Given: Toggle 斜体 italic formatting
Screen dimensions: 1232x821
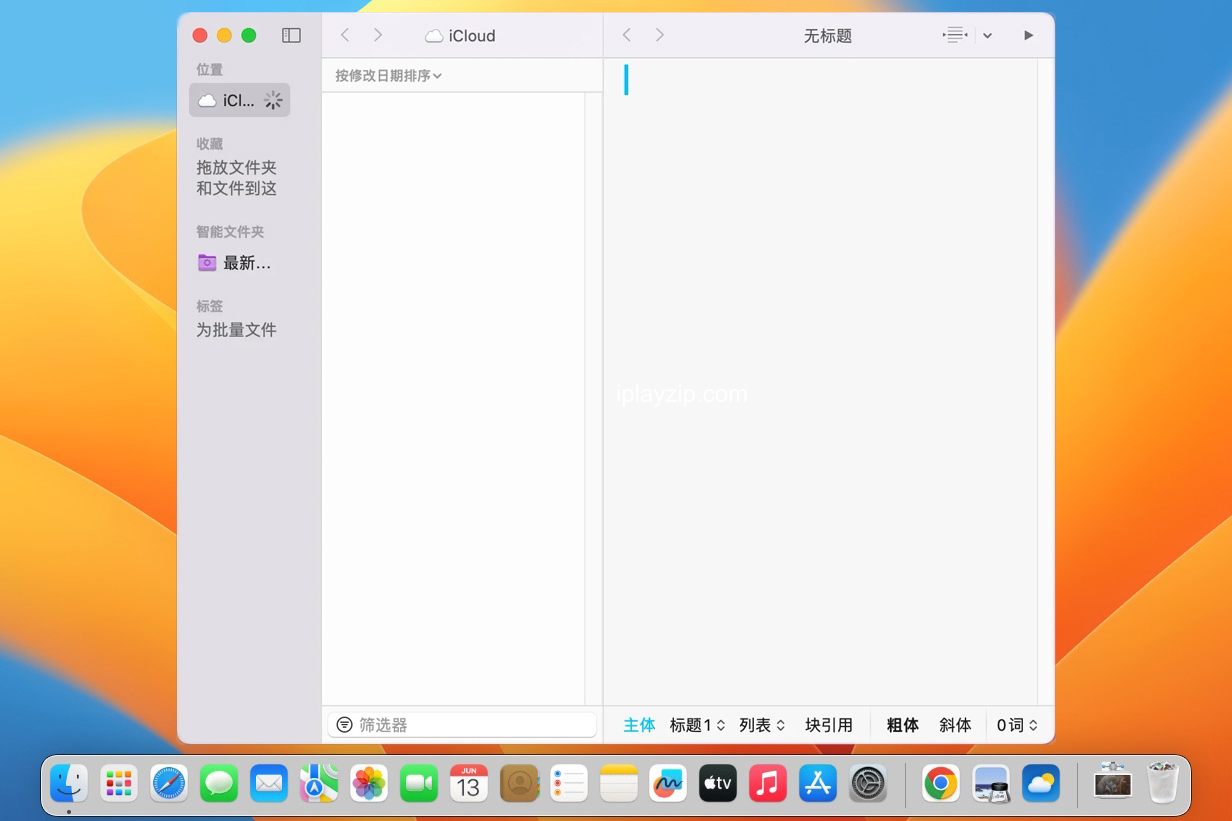Looking at the screenshot, I should pyautogui.click(x=955, y=725).
